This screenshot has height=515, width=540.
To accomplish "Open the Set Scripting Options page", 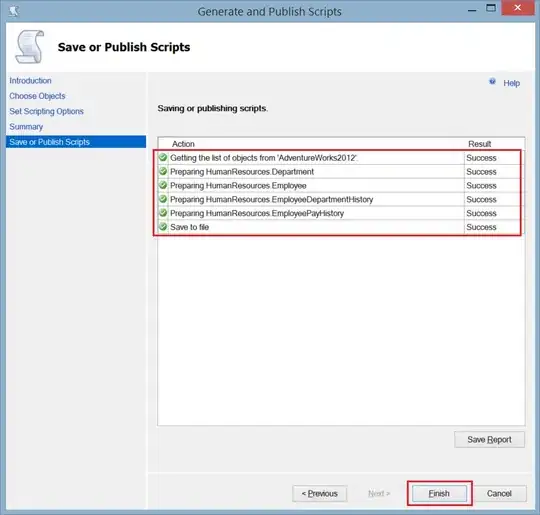I will tap(46, 111).
